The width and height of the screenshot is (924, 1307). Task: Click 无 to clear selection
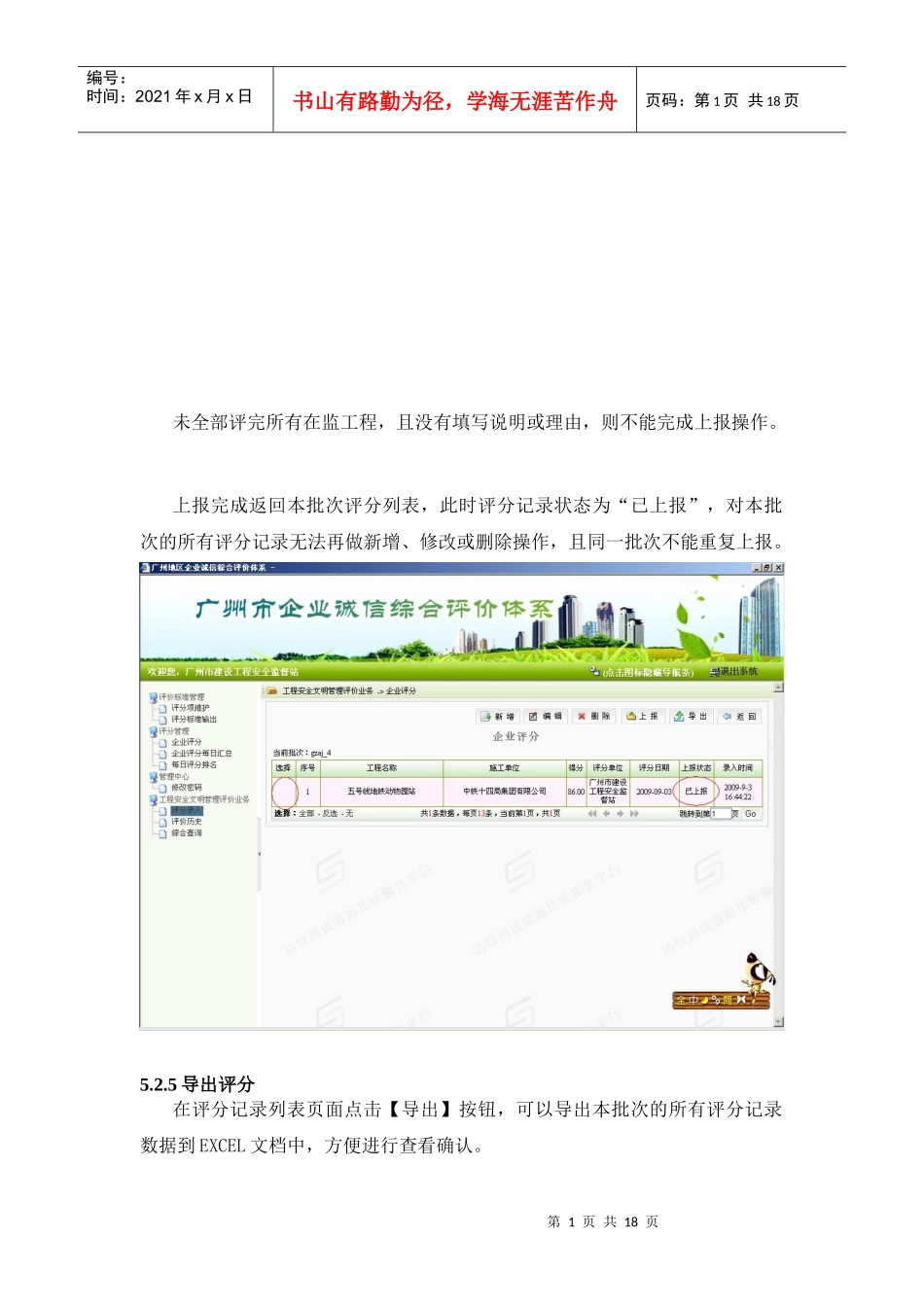click(349, 814)
